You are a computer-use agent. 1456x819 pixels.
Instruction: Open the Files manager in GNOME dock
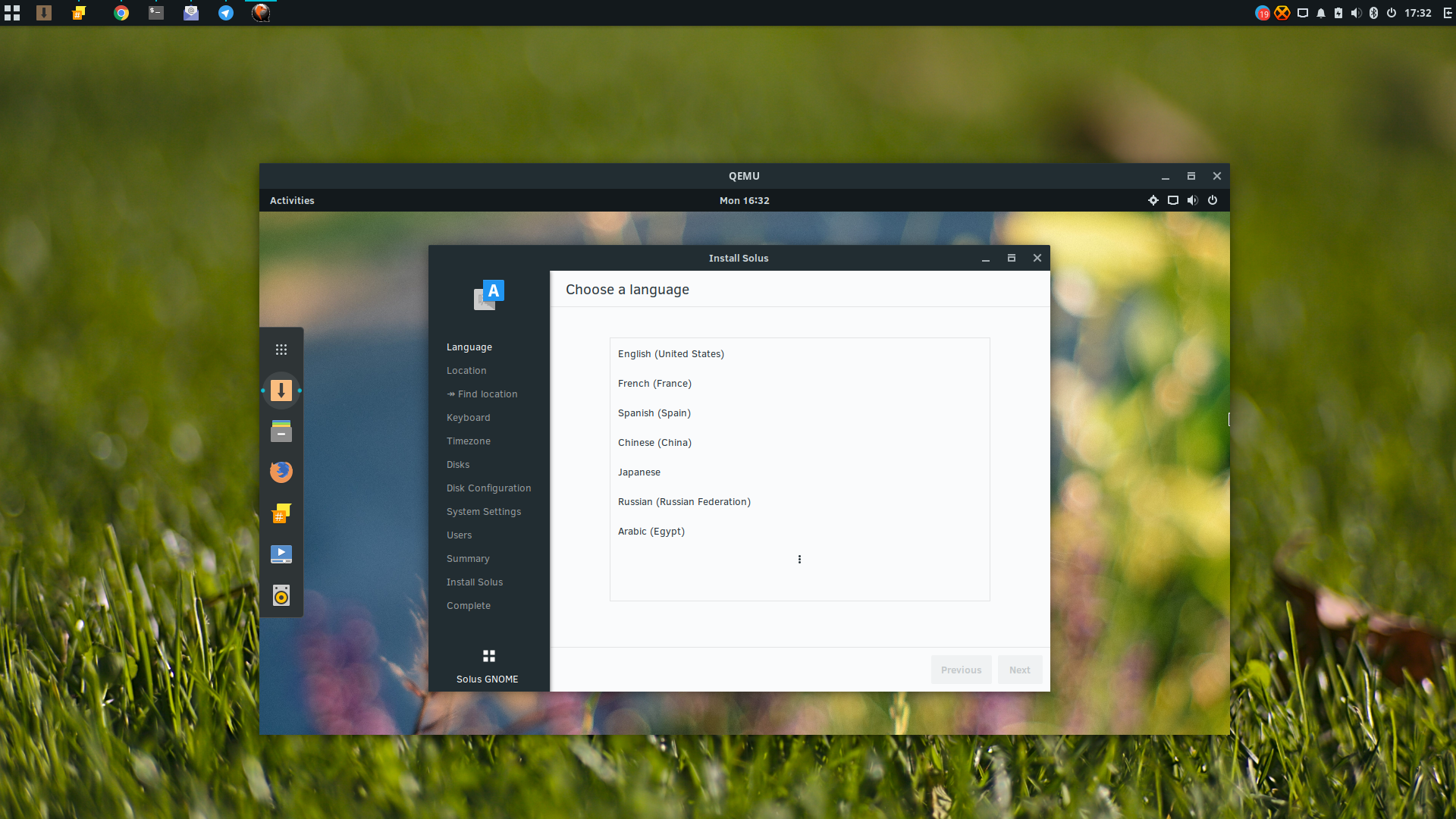pos(281,431)
